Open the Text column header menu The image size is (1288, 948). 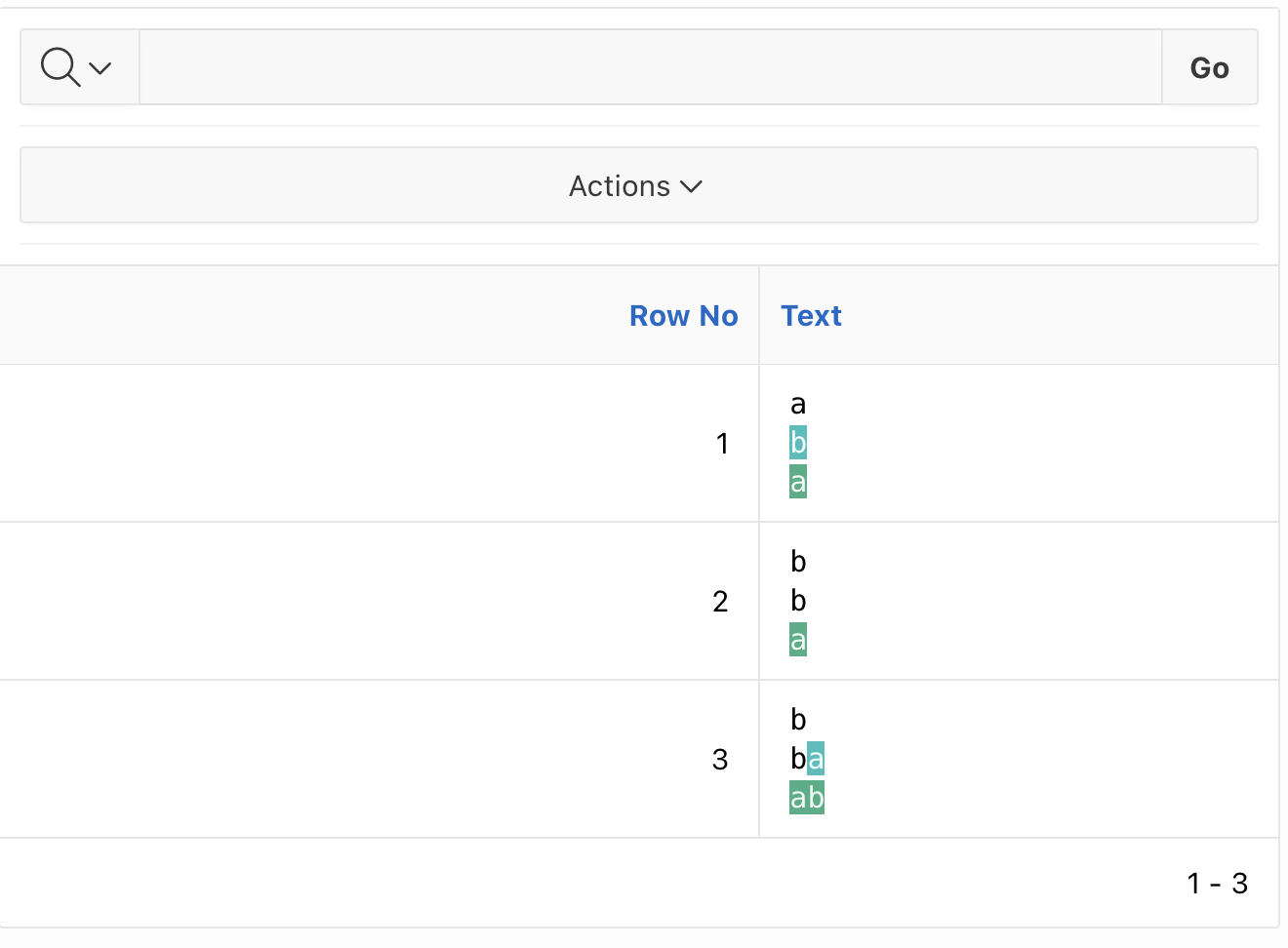tap(811, 316)
